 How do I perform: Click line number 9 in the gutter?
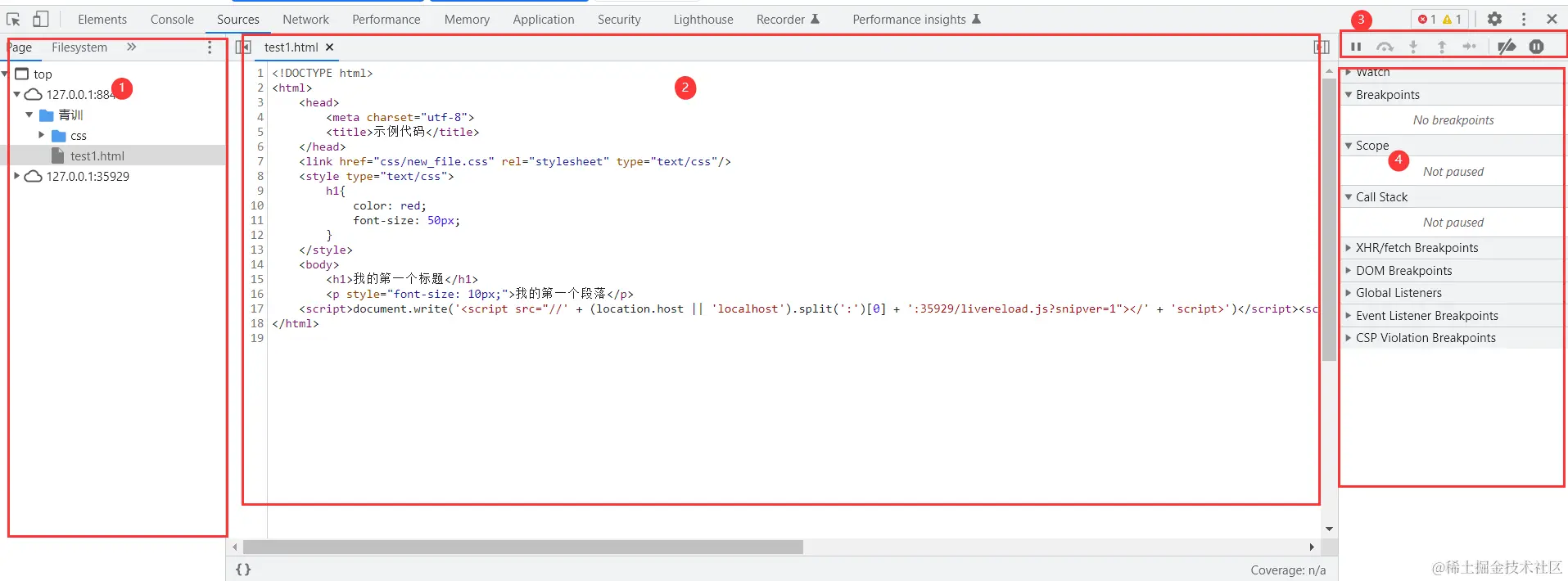coord(260,191)
